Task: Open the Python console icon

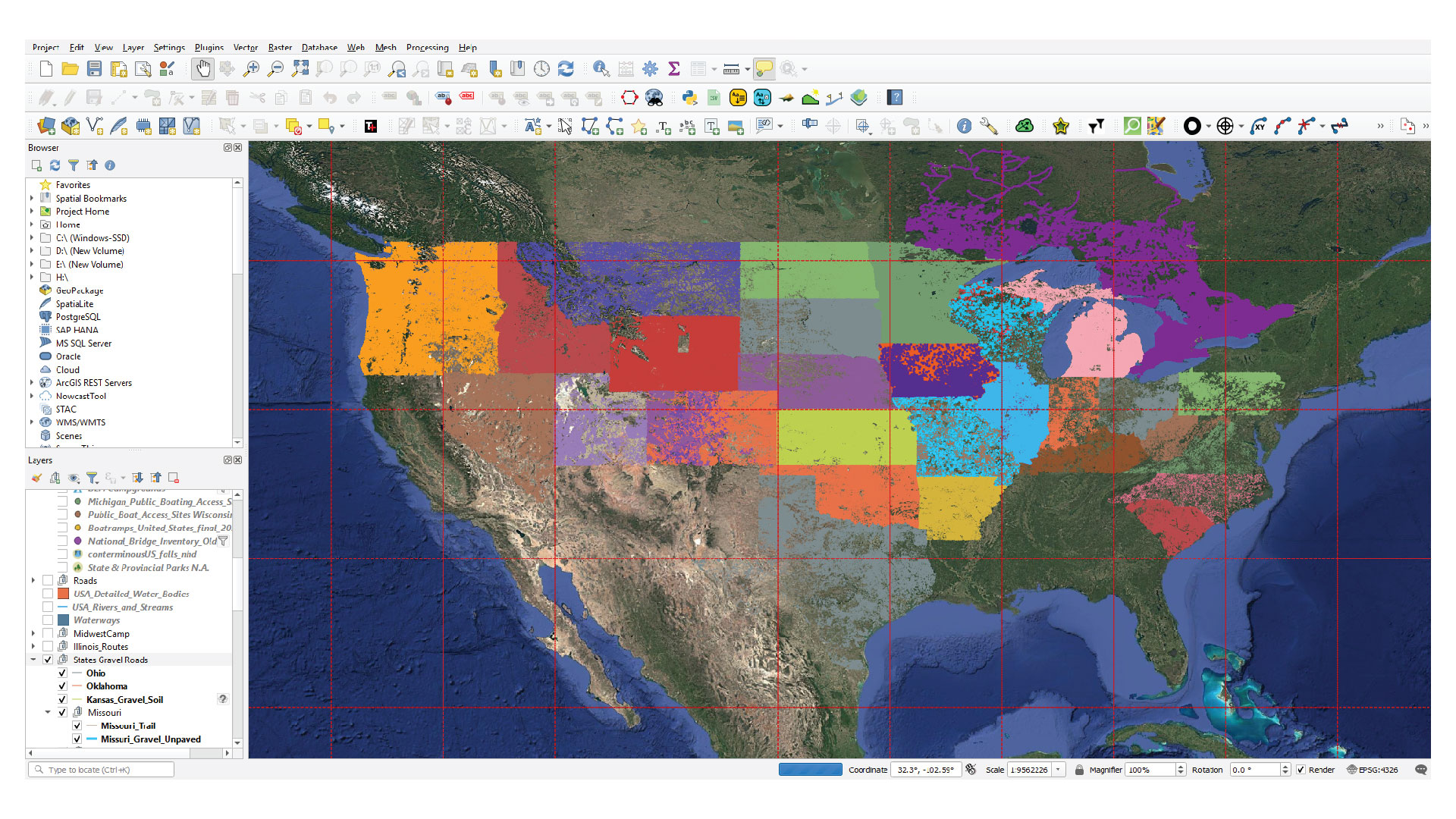Action: tap(689, 97)
